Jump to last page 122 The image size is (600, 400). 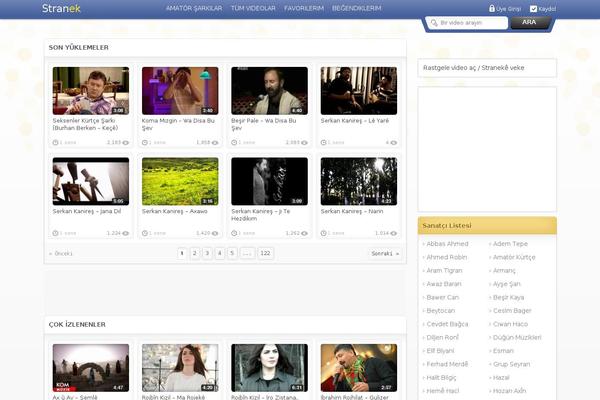265,253
